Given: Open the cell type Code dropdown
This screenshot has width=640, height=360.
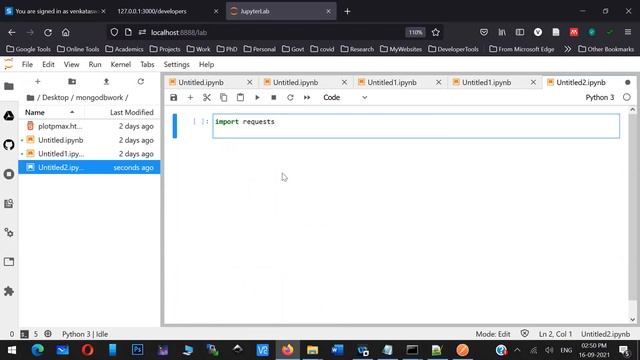Looking at the screenshot, I should 345,98.
